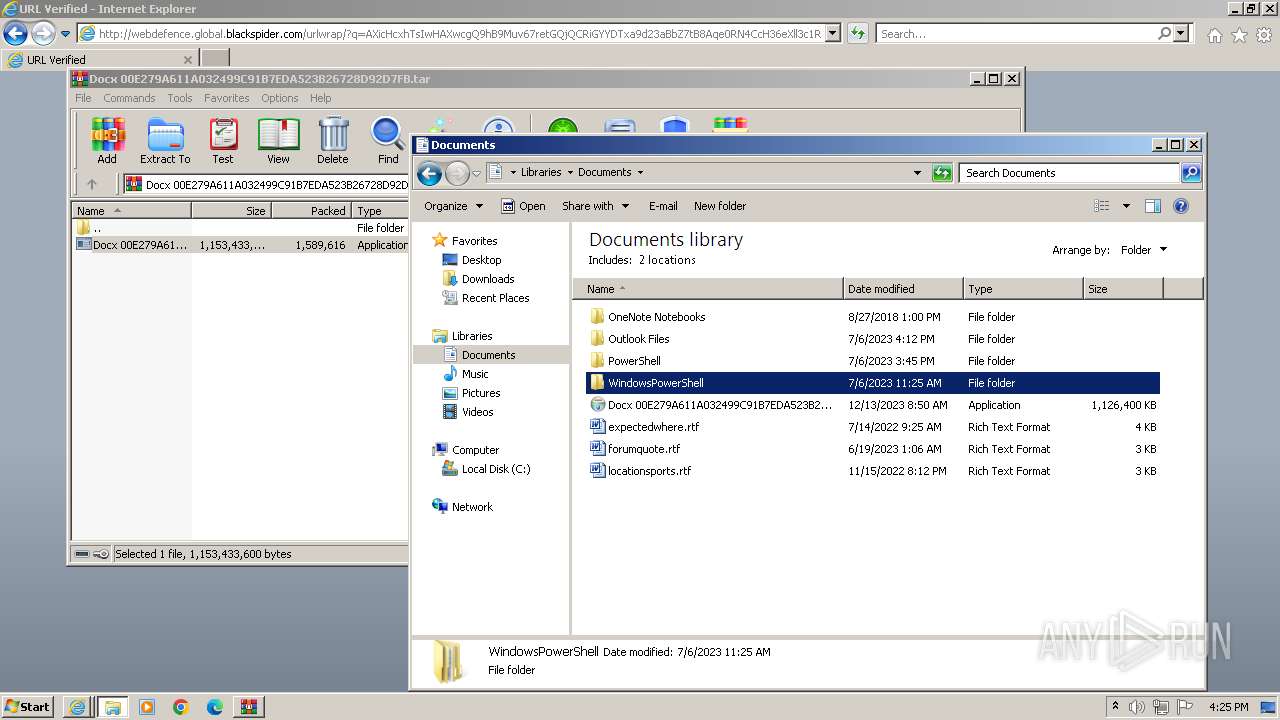The image size is (1280, 720).
Task: Refresh the Documents explorer address bar
Action: 942,173
